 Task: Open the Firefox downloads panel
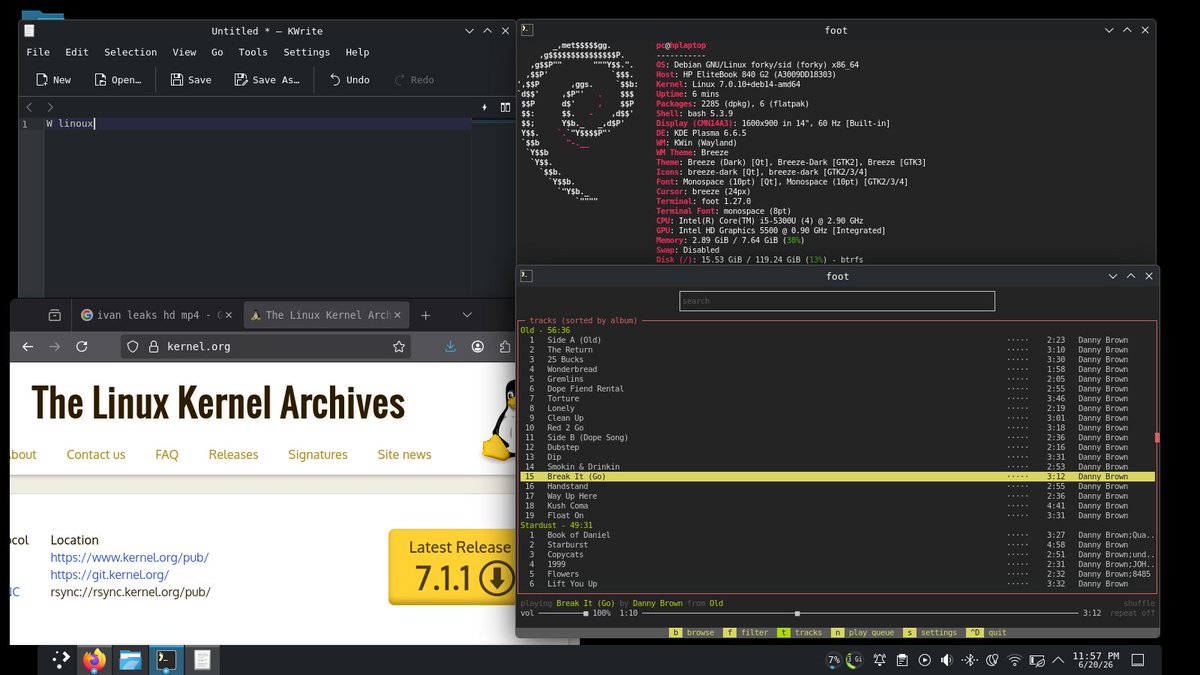click(x=451, y=346)
